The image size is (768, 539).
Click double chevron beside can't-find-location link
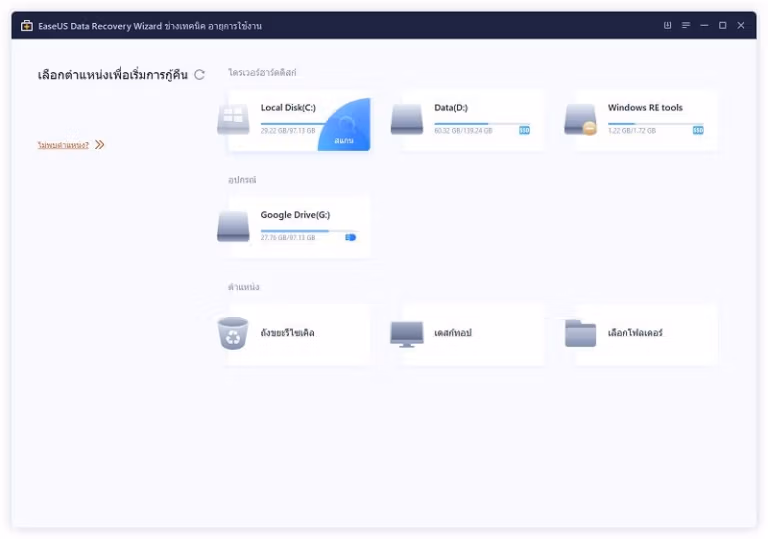[x=99, y=145]
